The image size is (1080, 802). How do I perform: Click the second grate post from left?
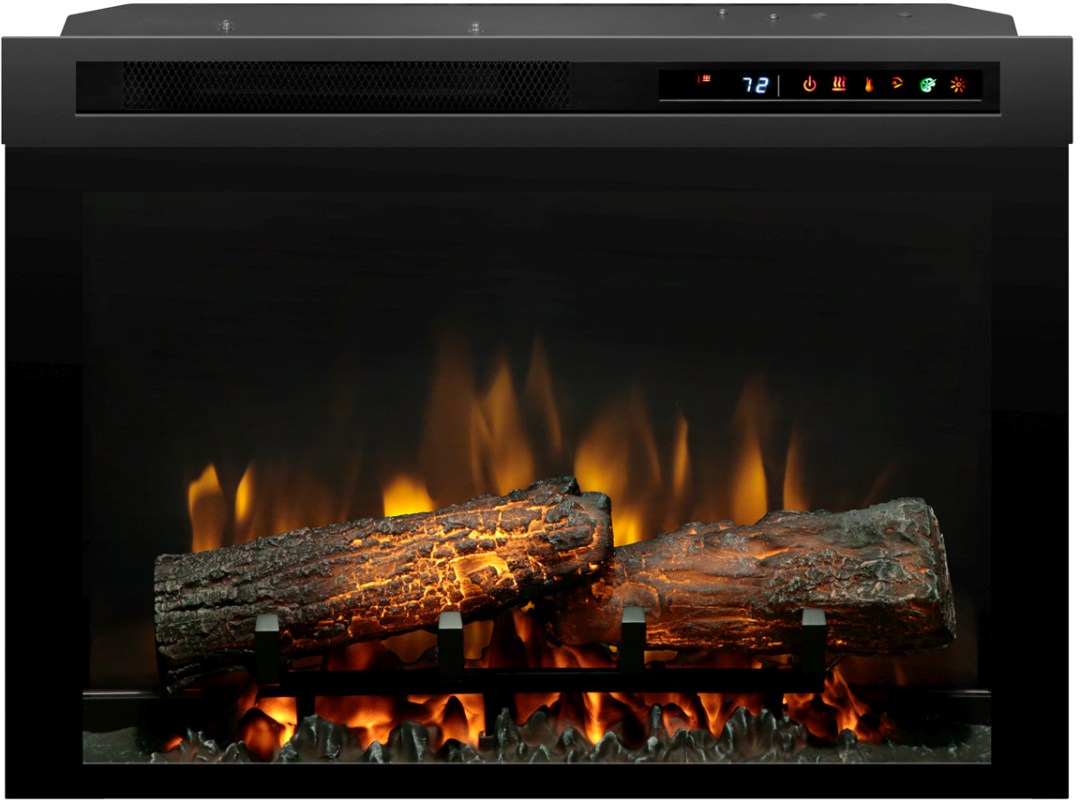click(x=450, y=645)
